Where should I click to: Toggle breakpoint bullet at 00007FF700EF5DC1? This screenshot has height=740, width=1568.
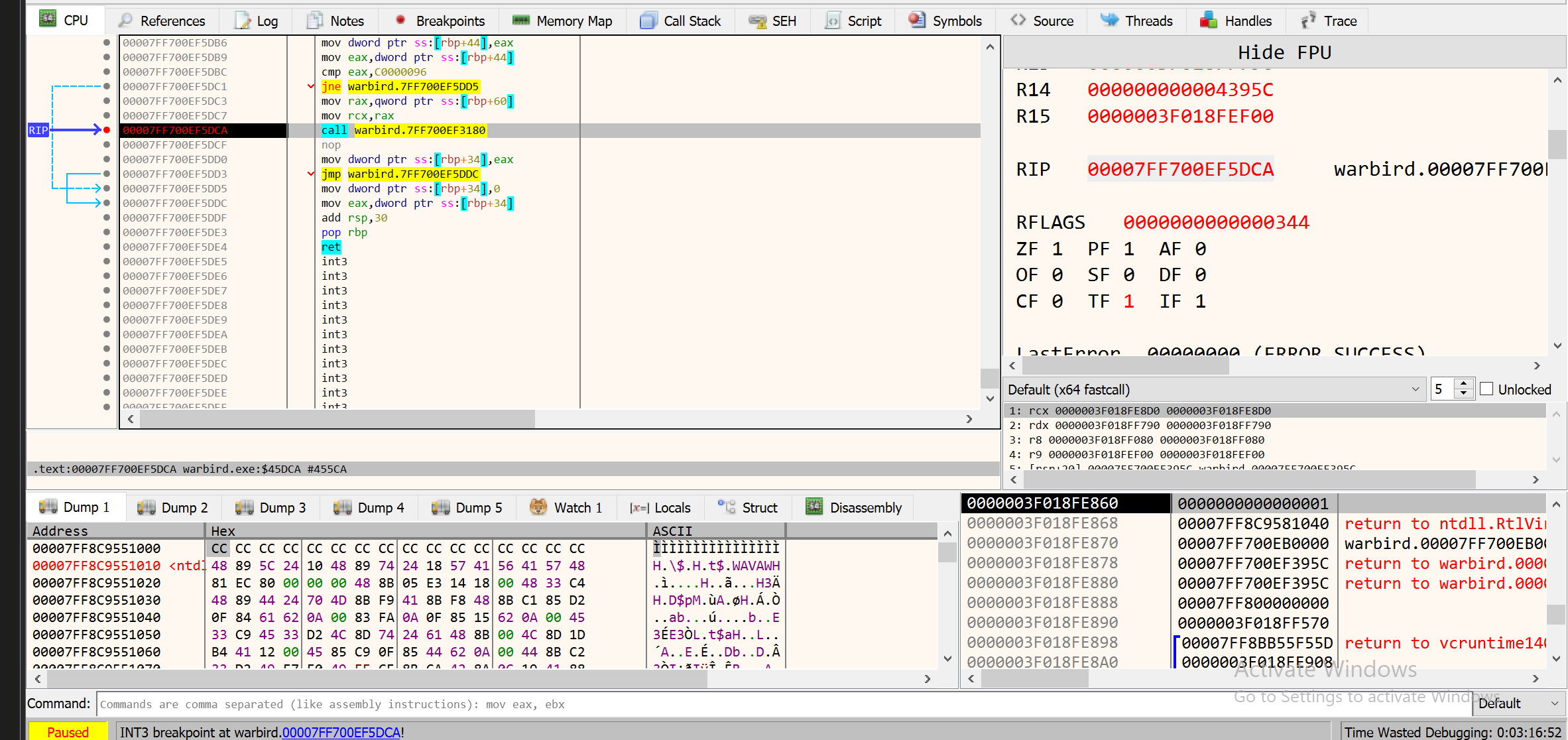point(107,86)
